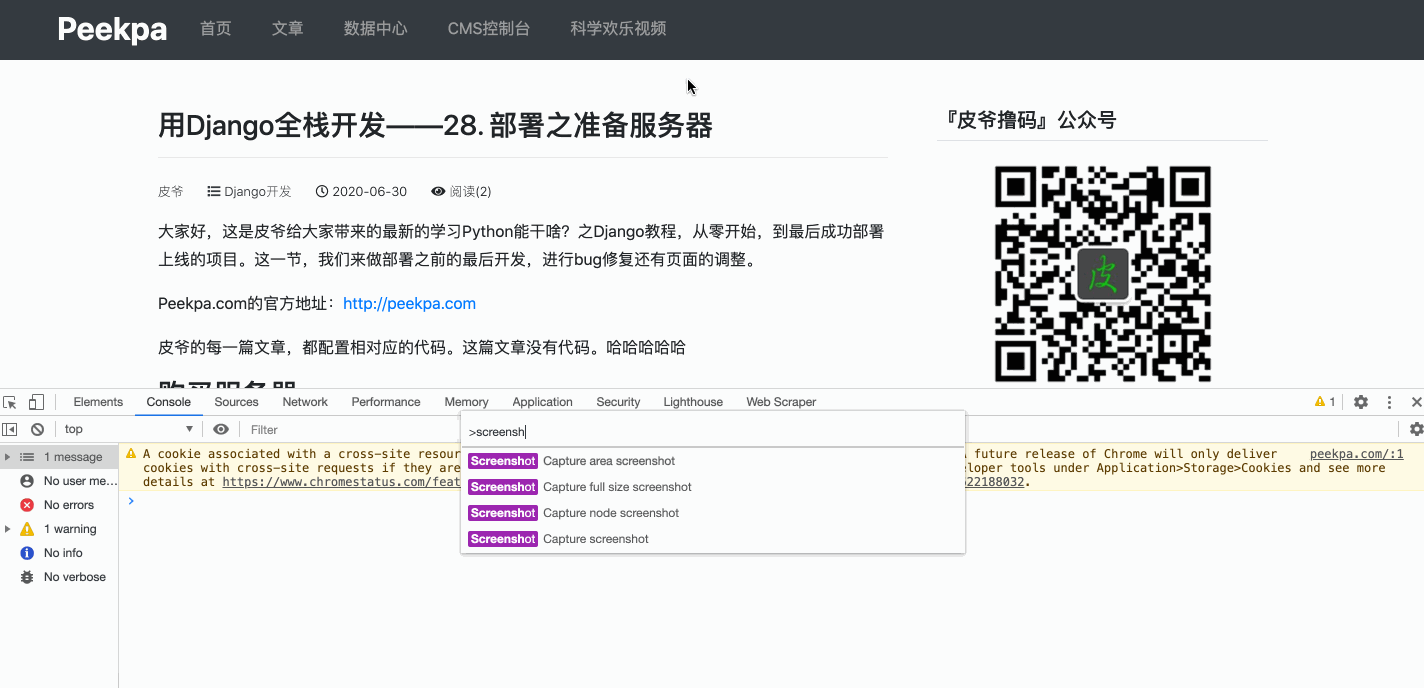This screenshot has width=1424, height=688.
Task: Click the clock icon beside 2020-06-30
Action: click(322, 191)
